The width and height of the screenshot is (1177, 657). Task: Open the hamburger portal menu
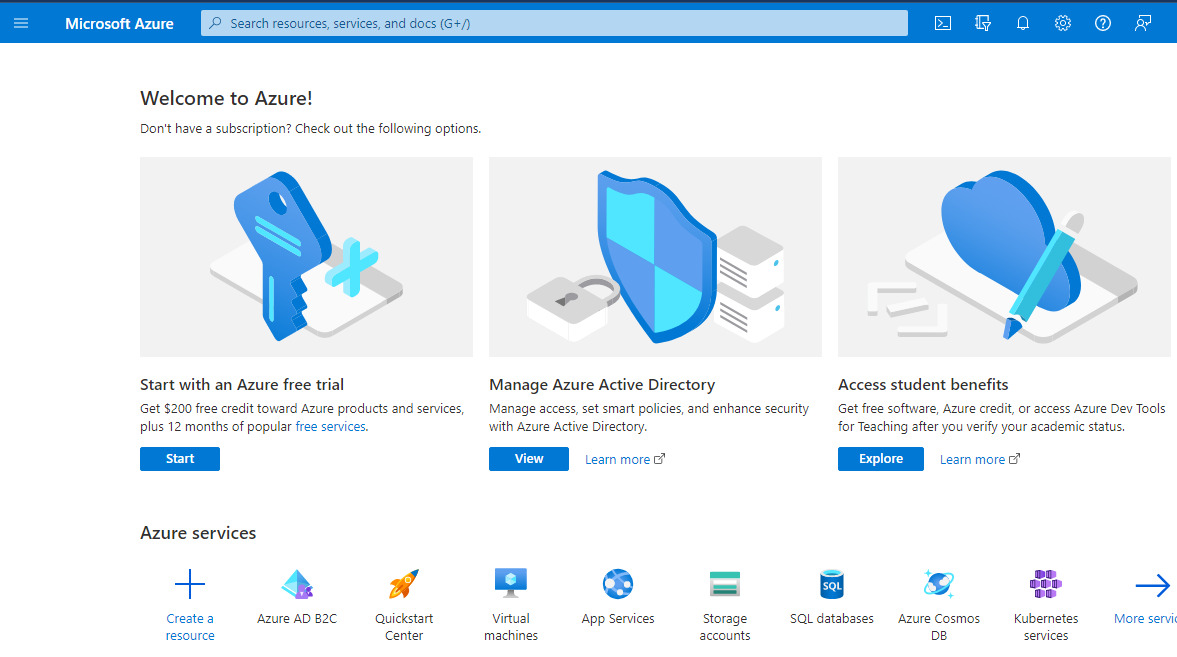point(21,23)
